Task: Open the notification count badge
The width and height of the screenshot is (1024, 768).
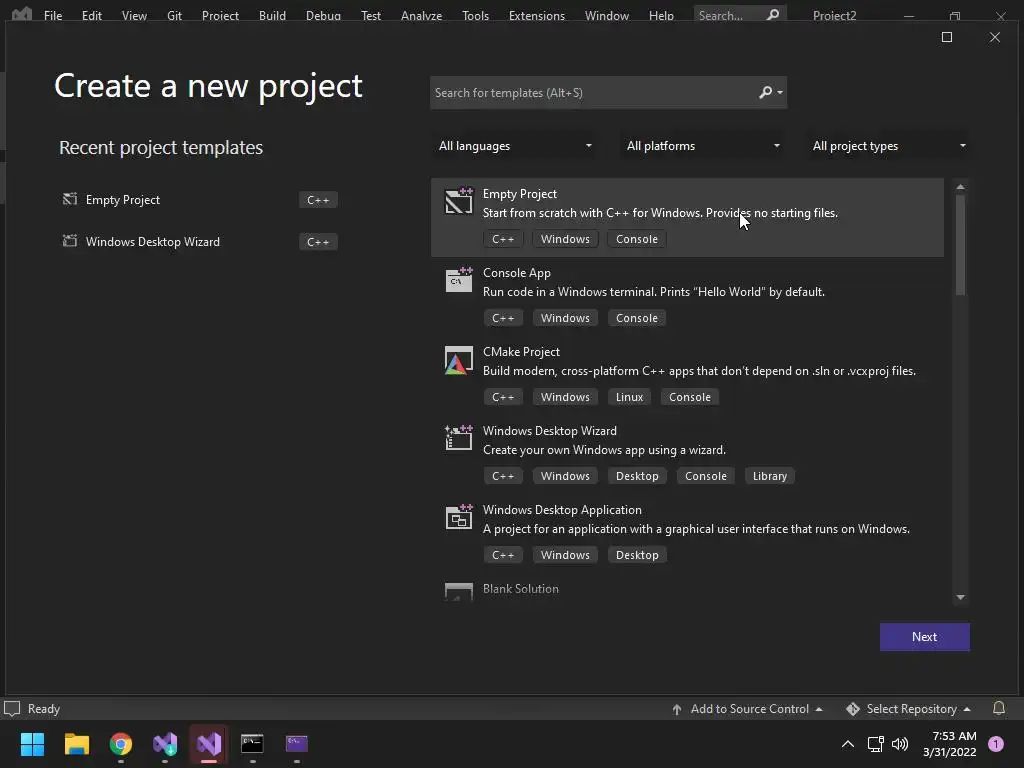Action: click(x=996, y=743)
